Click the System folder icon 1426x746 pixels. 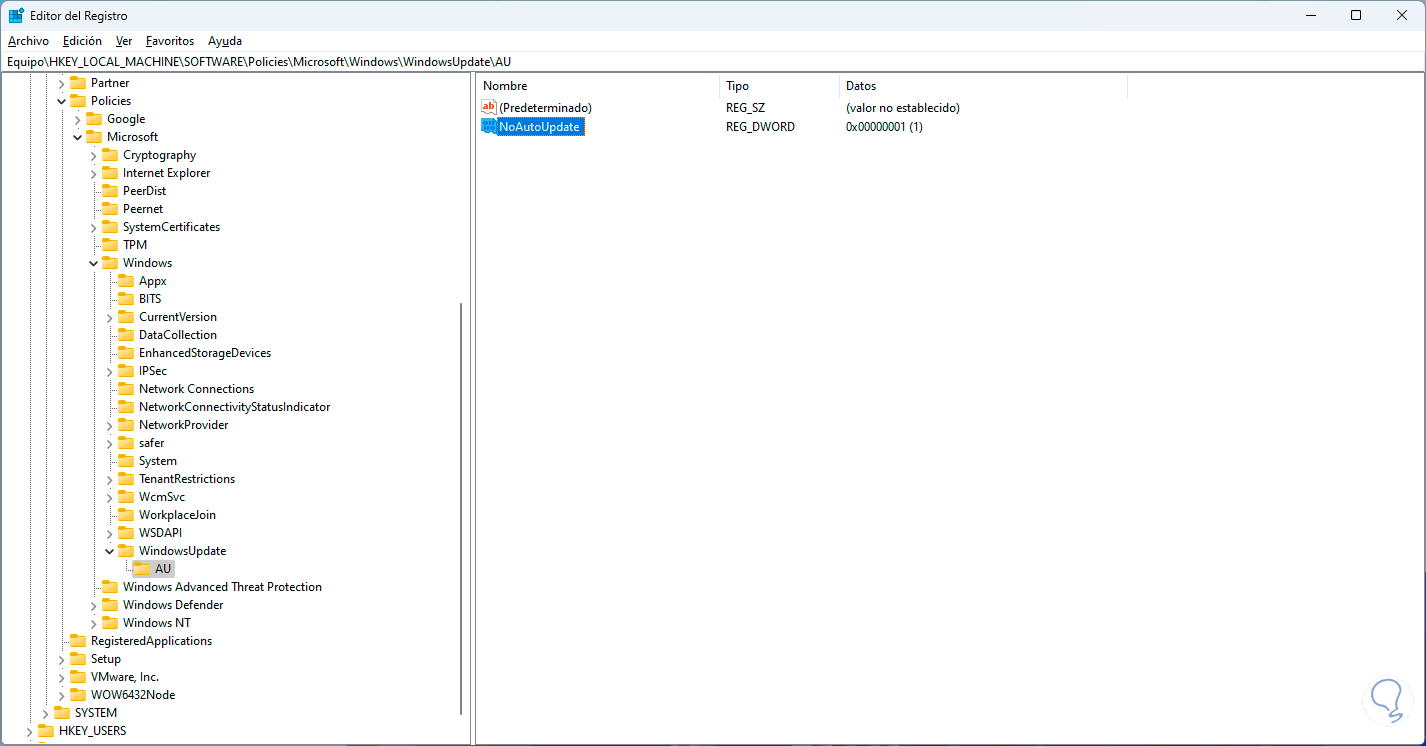tap(126, 461)
